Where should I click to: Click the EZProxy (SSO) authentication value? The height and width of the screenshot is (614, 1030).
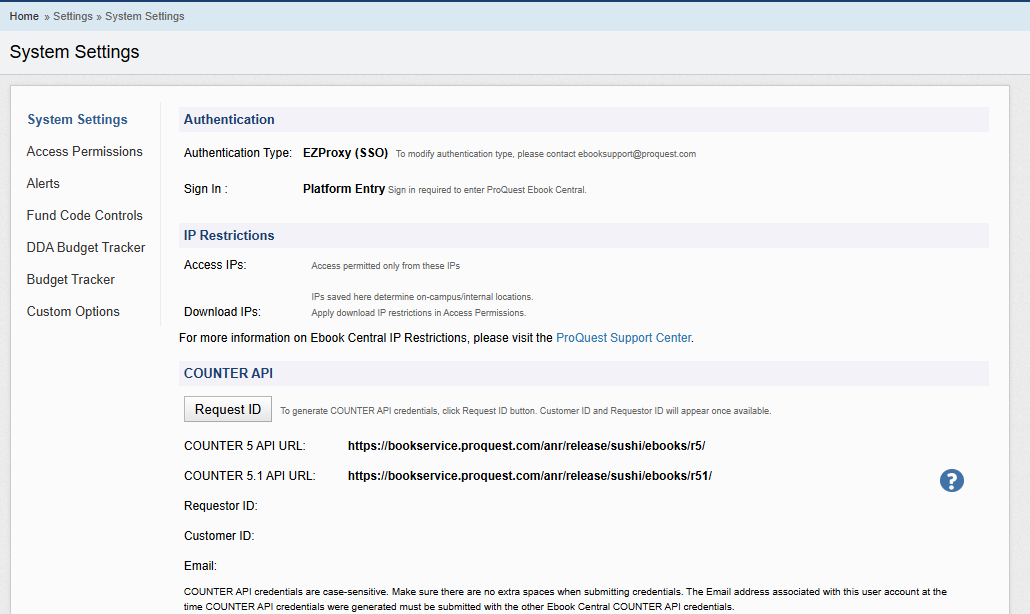pos(346,153)
